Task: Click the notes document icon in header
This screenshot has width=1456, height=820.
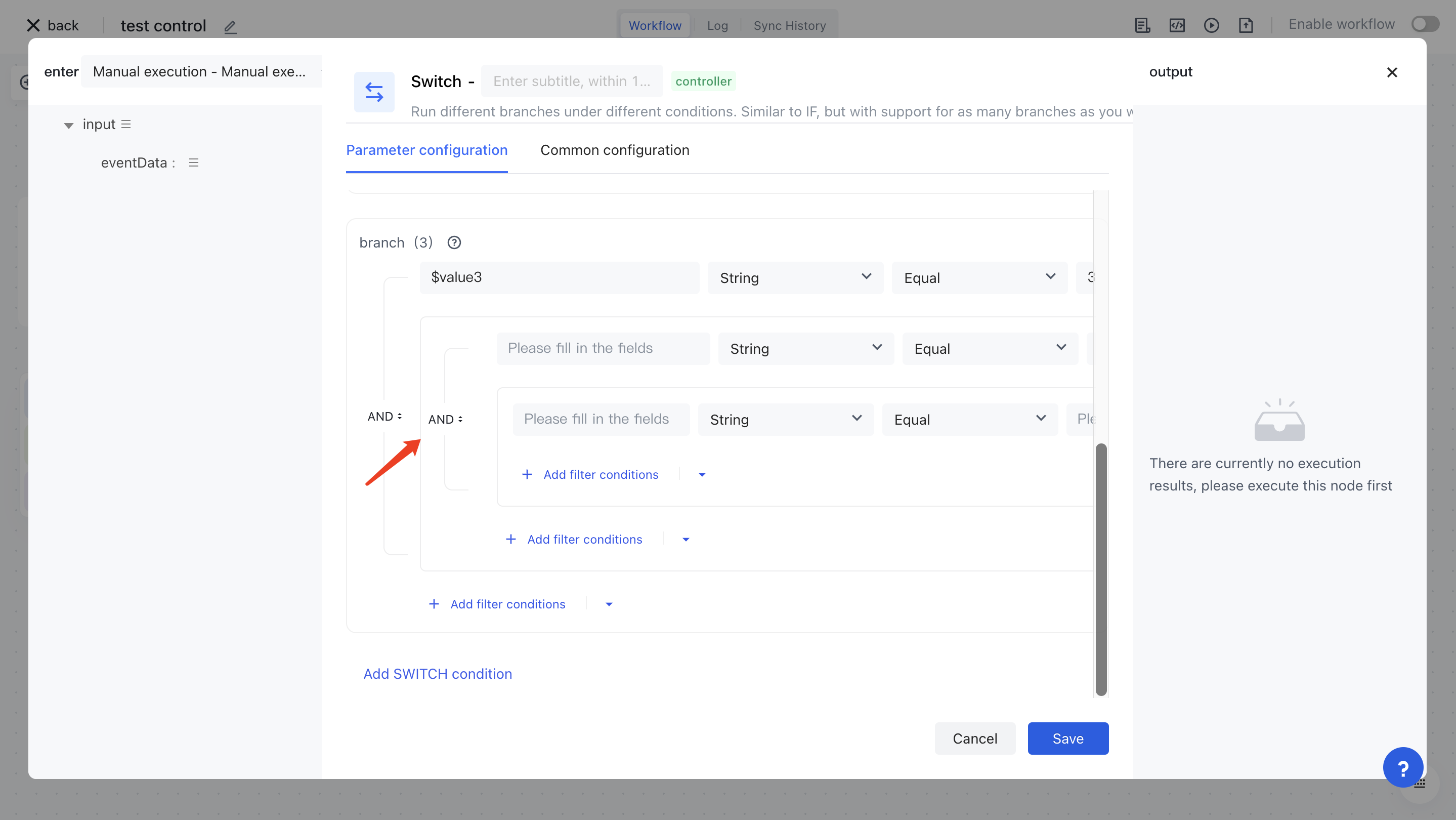Action: click(1142, 25)
